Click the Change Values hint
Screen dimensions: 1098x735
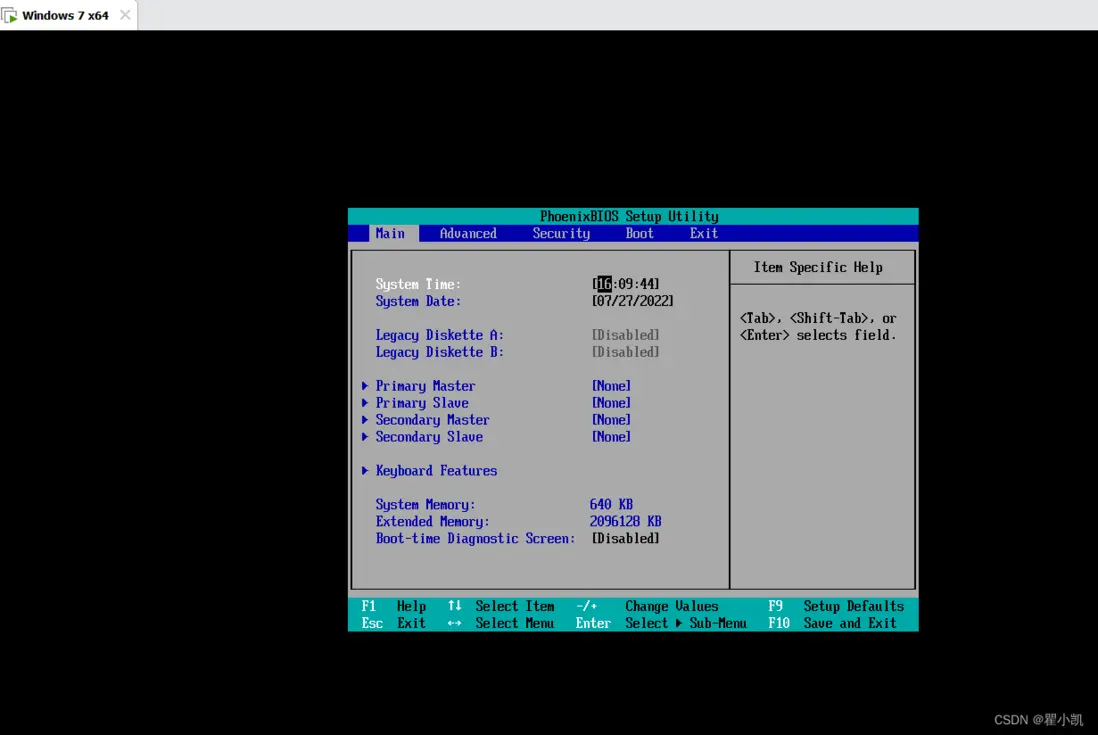672,606
